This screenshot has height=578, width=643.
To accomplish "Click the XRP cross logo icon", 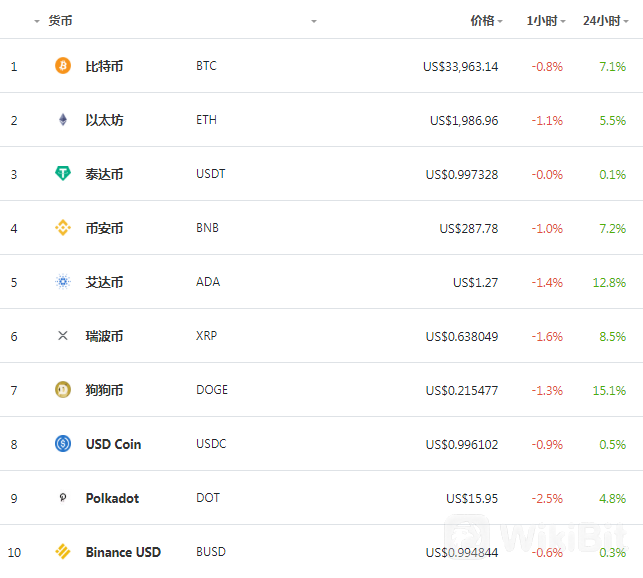I will coord(63,336).
